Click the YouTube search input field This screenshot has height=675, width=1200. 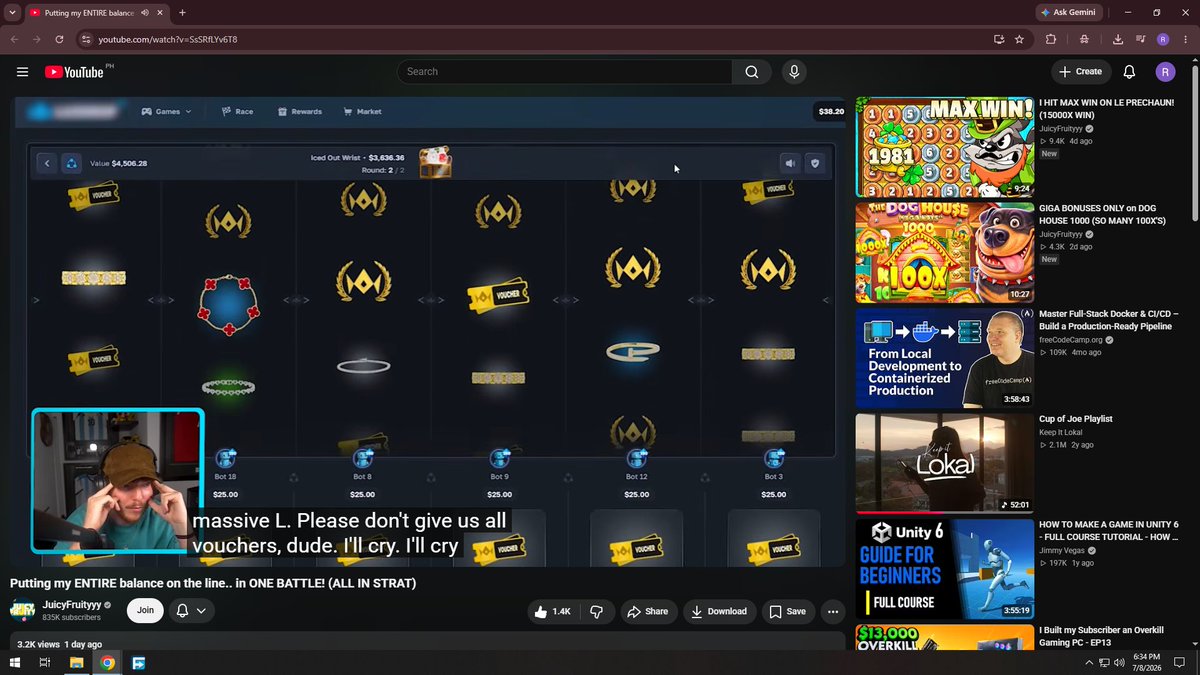[565, 72]
